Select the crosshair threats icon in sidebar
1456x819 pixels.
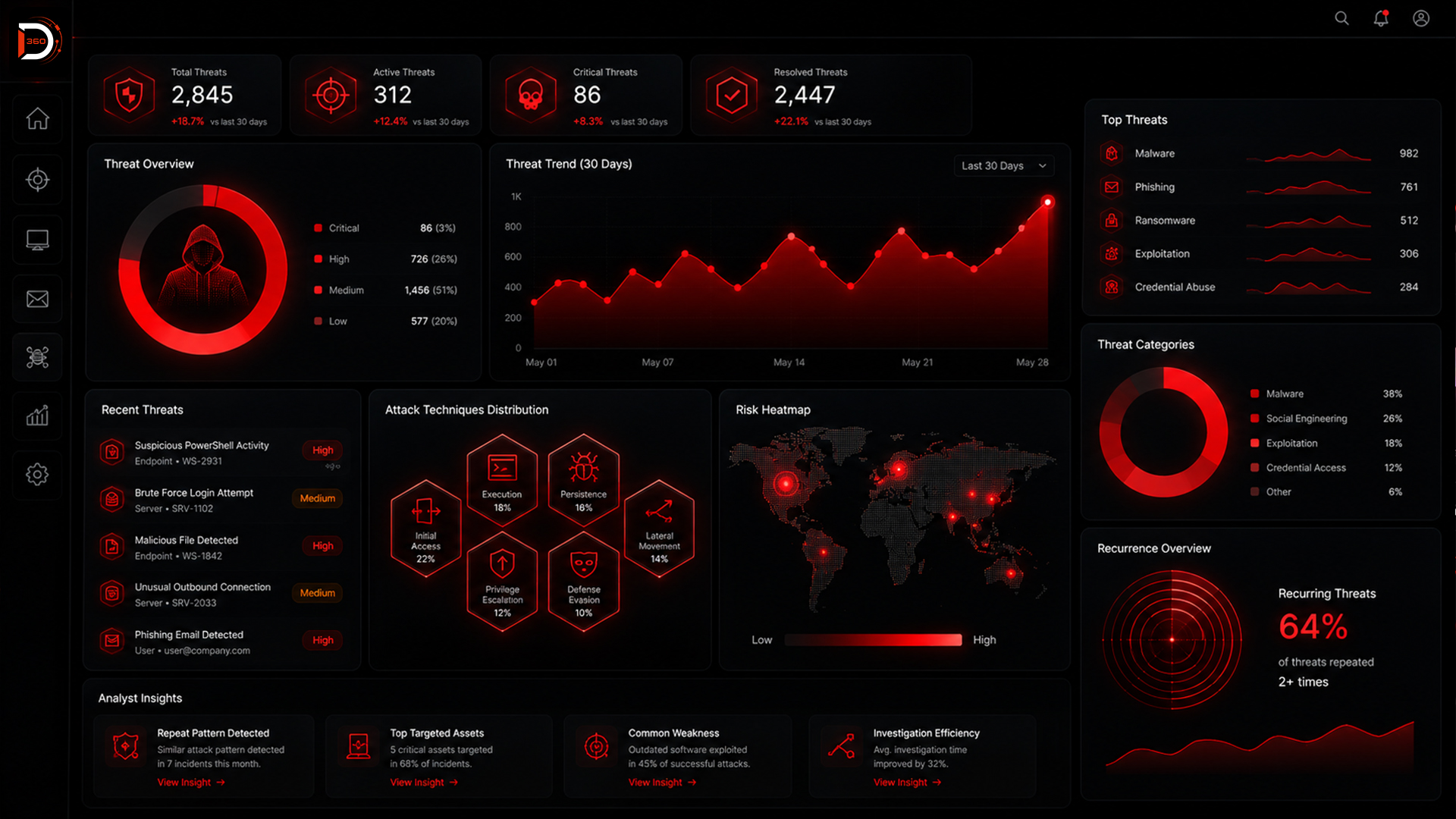pos(37,180)
